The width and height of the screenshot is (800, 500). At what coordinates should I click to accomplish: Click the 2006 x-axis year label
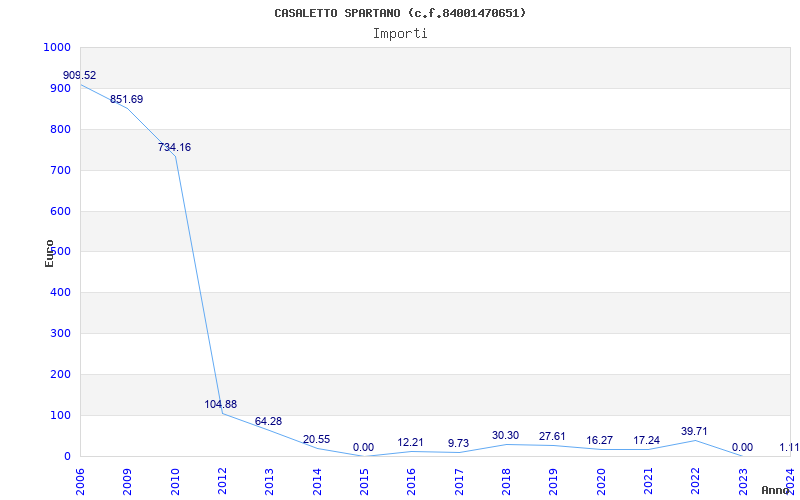80,482
